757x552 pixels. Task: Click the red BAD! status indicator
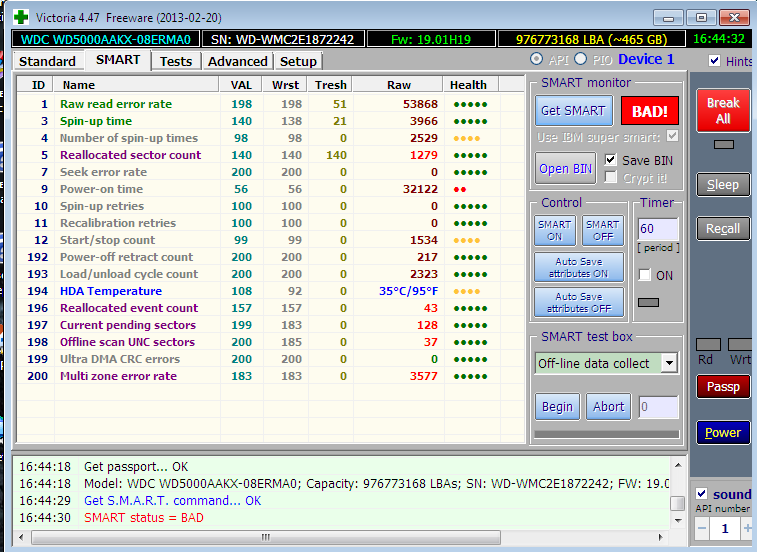click(x=649, y=112)
